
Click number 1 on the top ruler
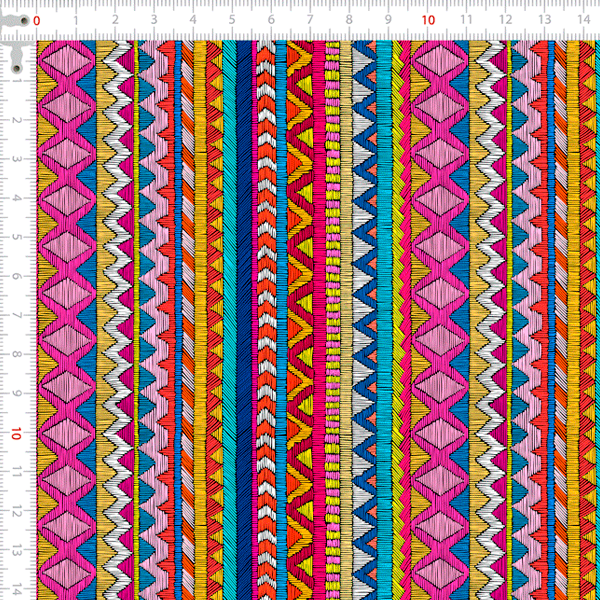pos(76,20)
